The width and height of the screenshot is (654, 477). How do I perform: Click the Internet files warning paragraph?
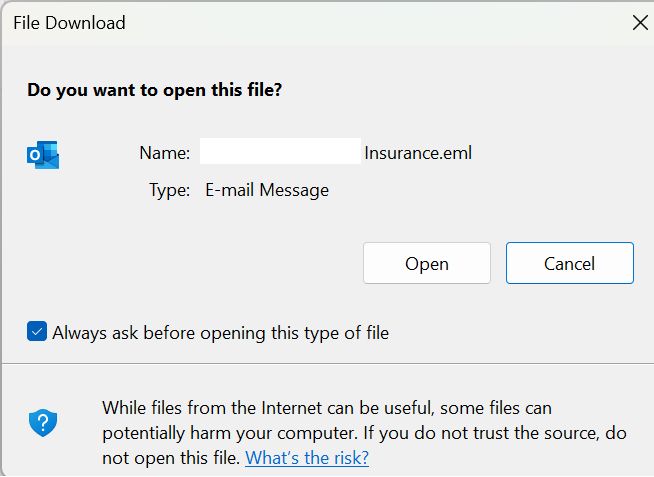(364, 433)
